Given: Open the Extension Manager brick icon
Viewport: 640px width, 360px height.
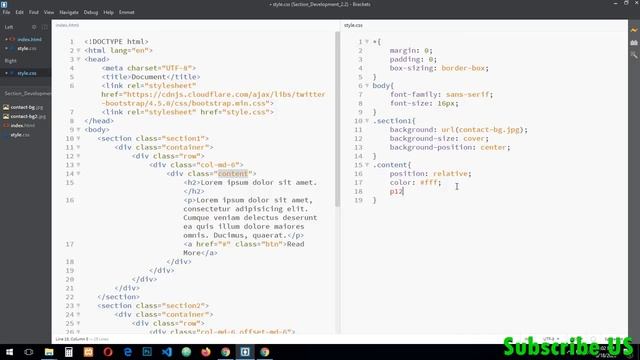Looking at the screenshot, I should (634, 42).
